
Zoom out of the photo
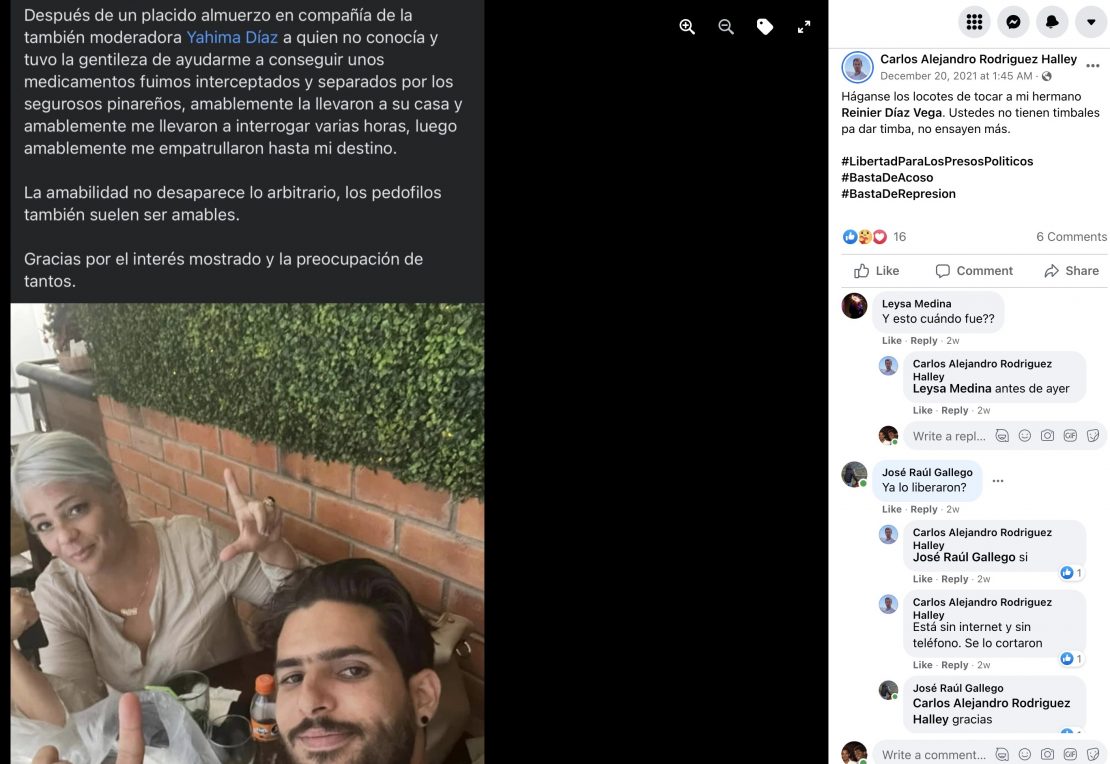click(726, 27)
